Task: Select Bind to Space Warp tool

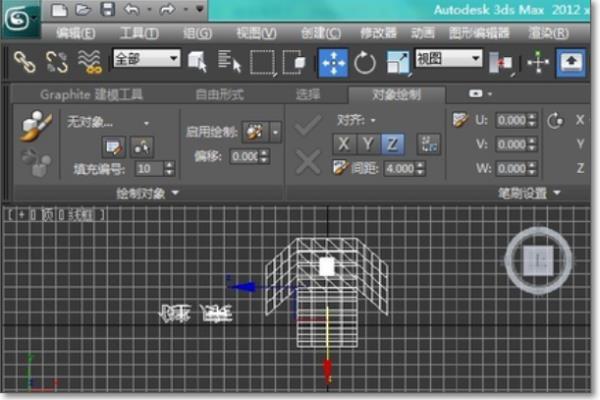Action: pos(90,62)
